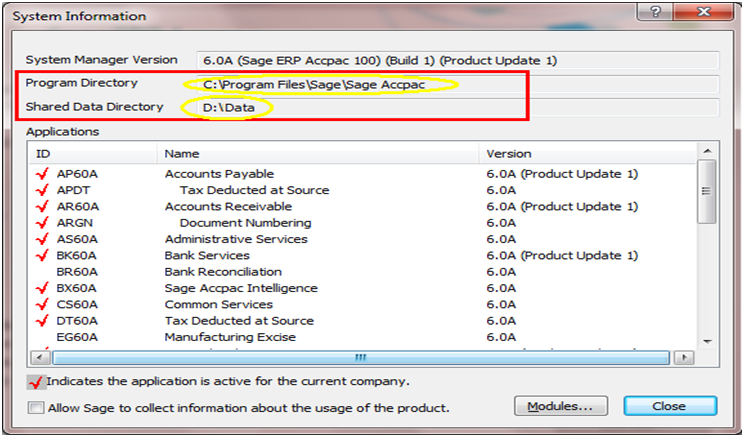
Task: Click the vertical scrollbar up arrow
Action: (707, 151)
